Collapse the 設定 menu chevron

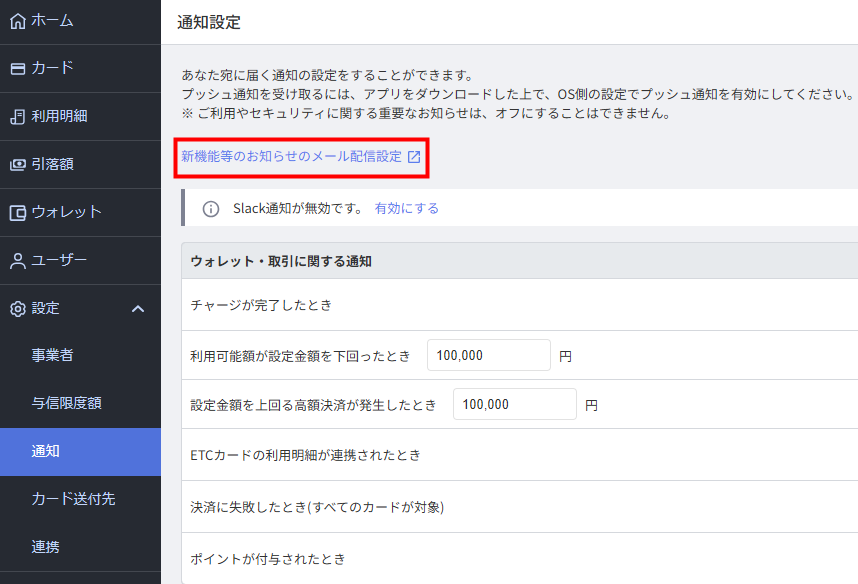[x=138, y=309]
